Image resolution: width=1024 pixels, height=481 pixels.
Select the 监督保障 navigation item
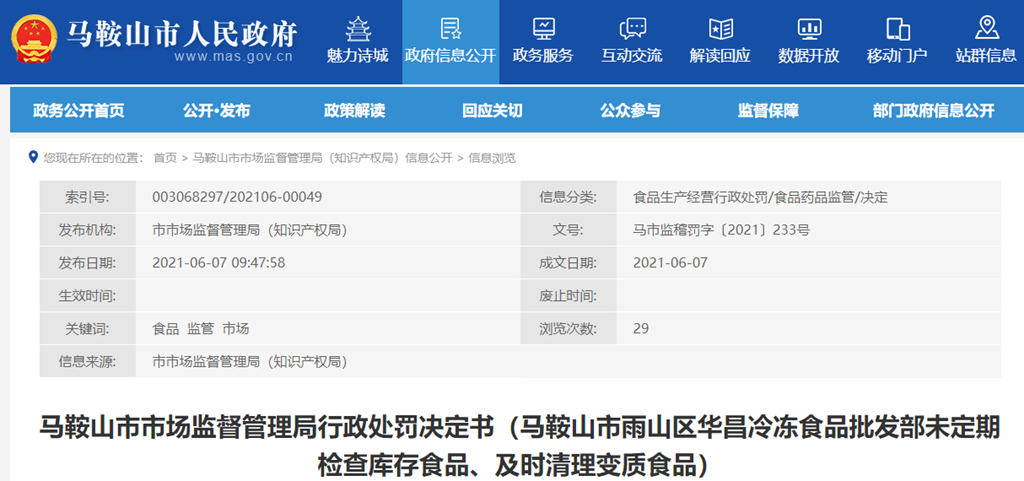(768, 110)
